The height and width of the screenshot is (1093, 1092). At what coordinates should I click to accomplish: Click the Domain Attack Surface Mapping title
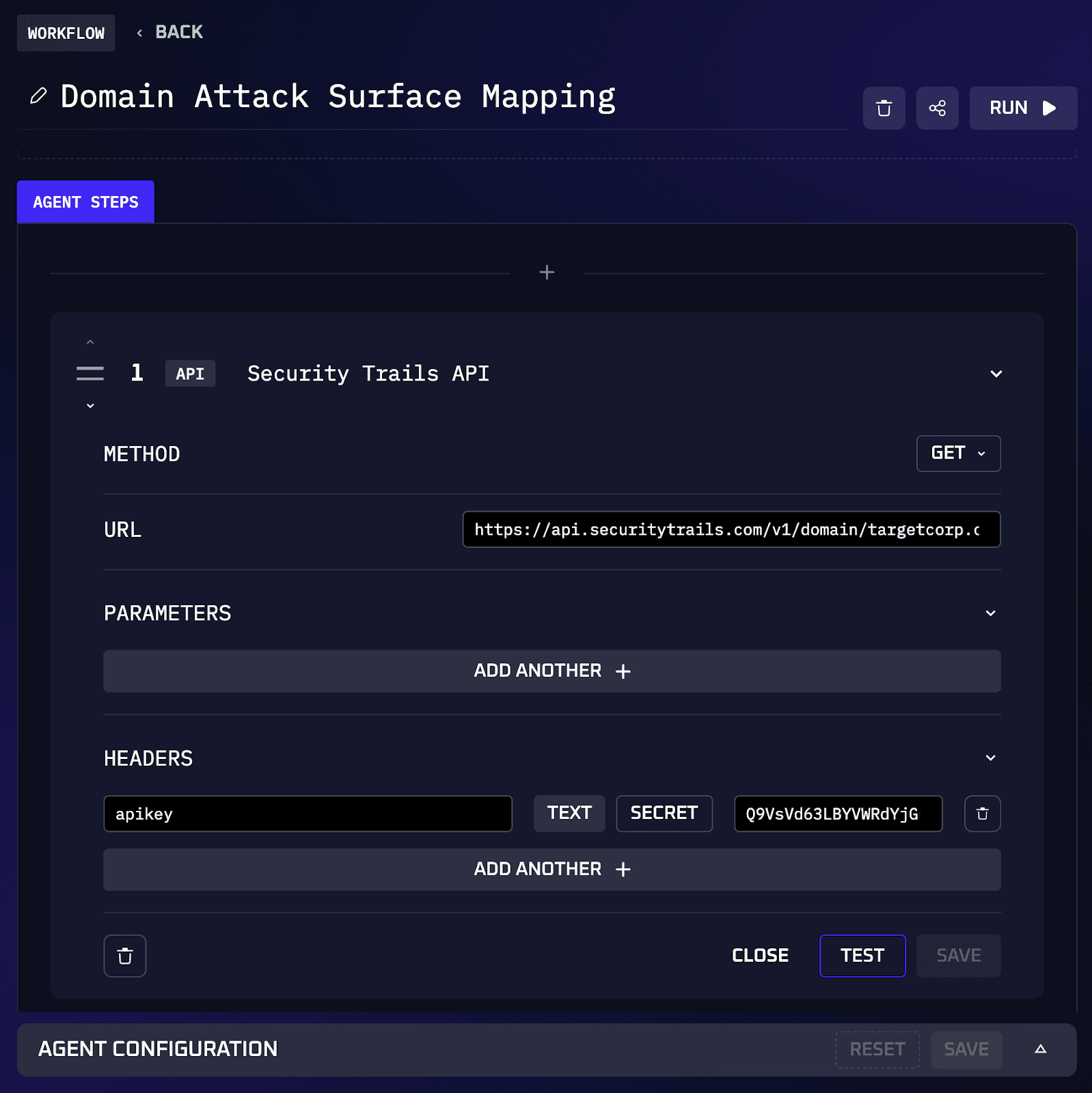tap(338, 97)
